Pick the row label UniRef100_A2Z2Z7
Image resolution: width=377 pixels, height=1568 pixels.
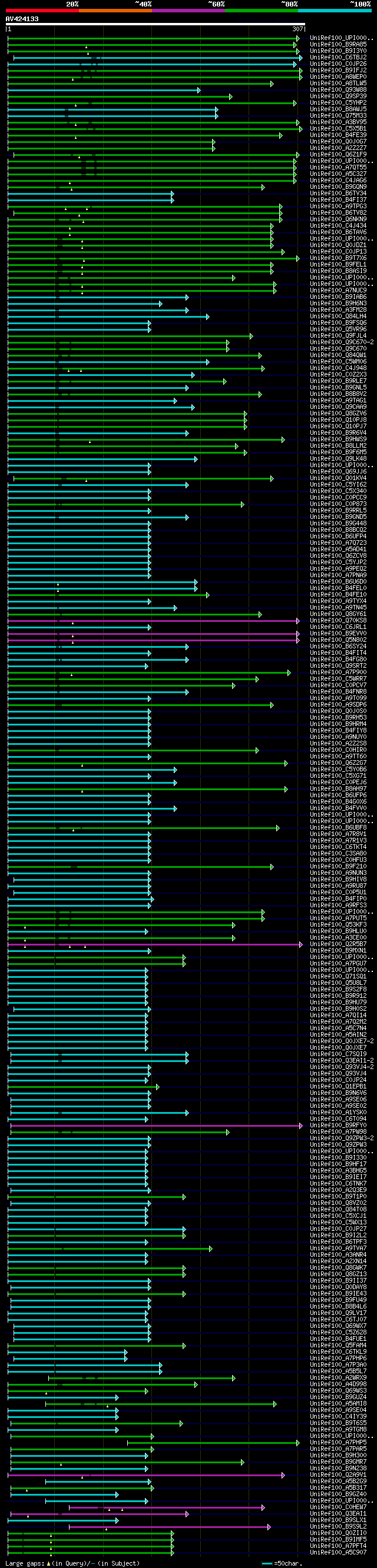point(338,148)
